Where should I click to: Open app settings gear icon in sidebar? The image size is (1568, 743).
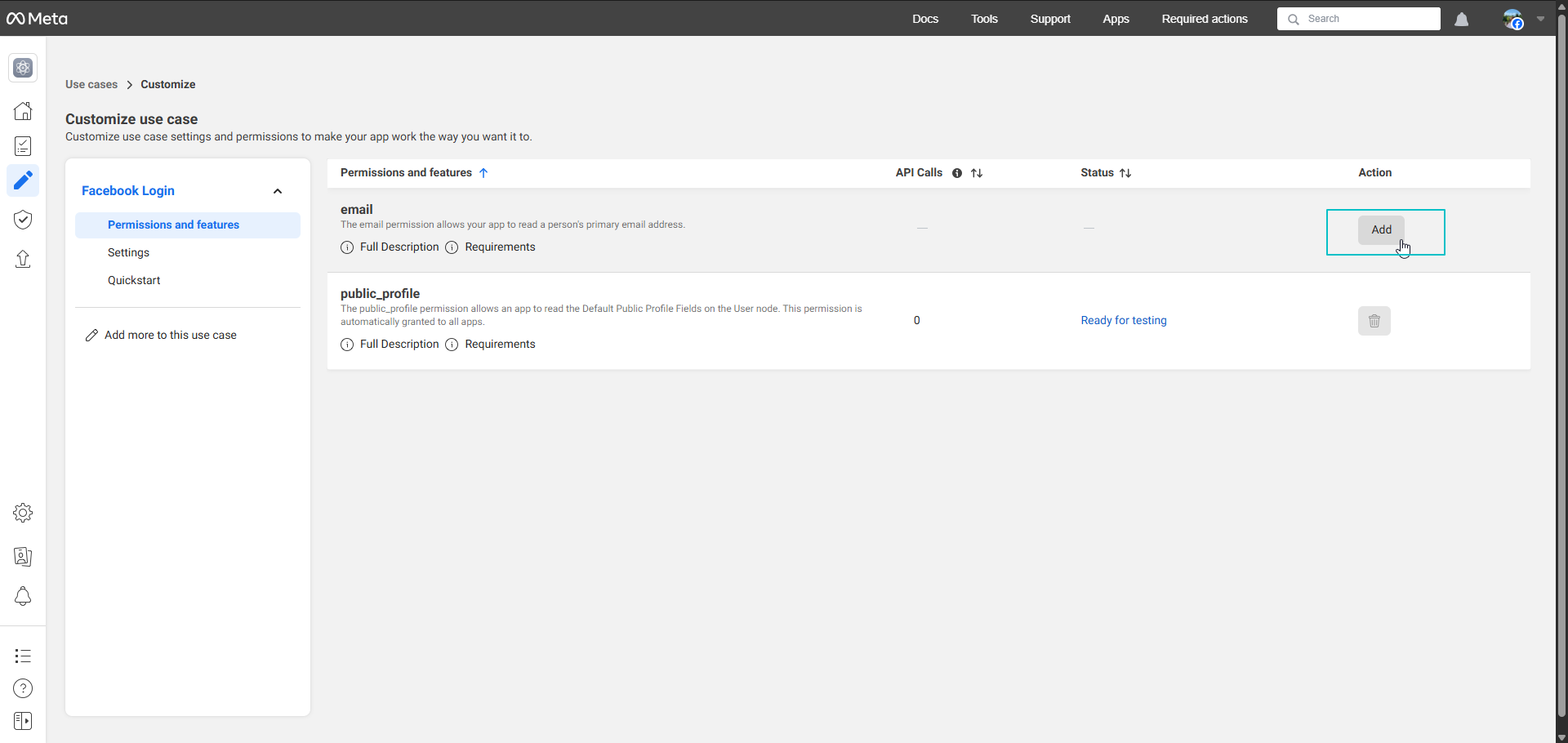[x=23, y=513]
